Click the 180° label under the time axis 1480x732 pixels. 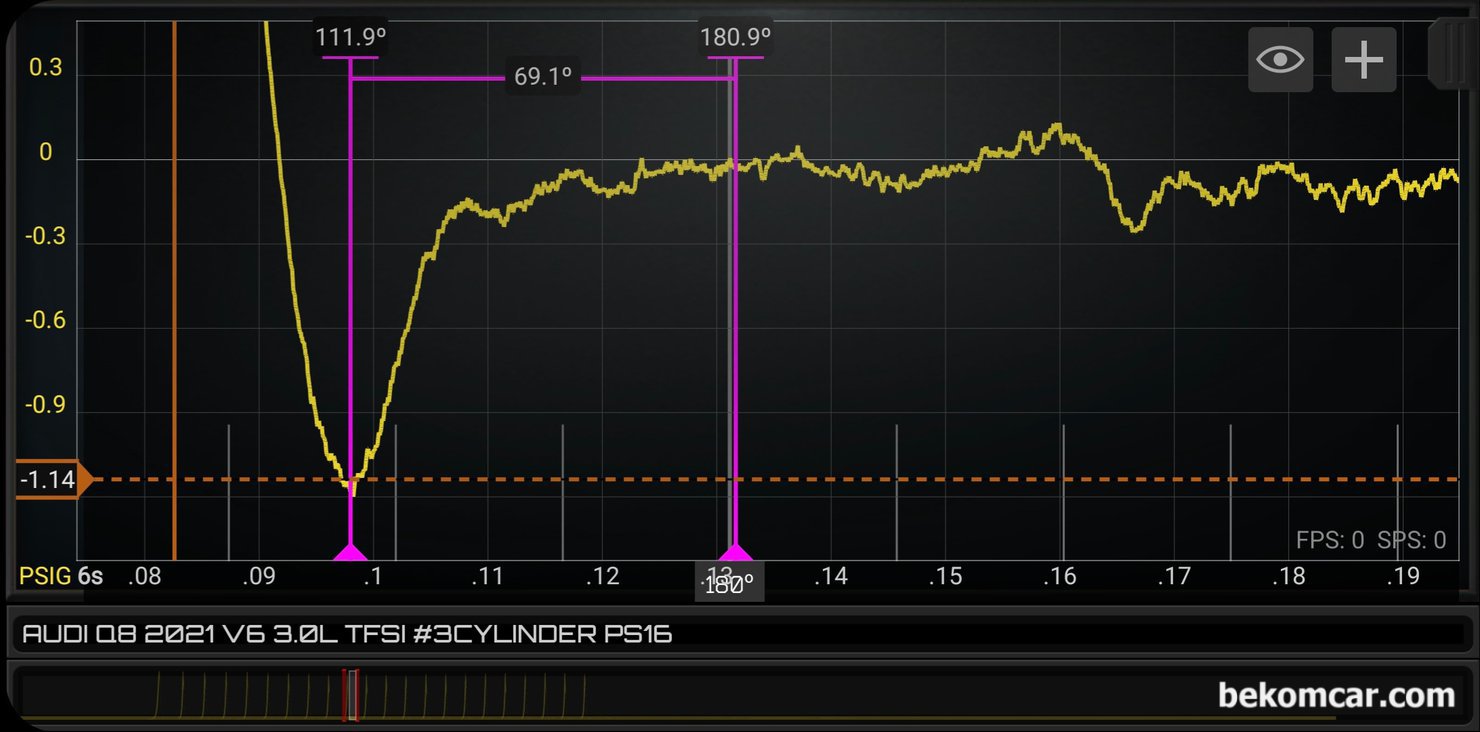[730, 586]
